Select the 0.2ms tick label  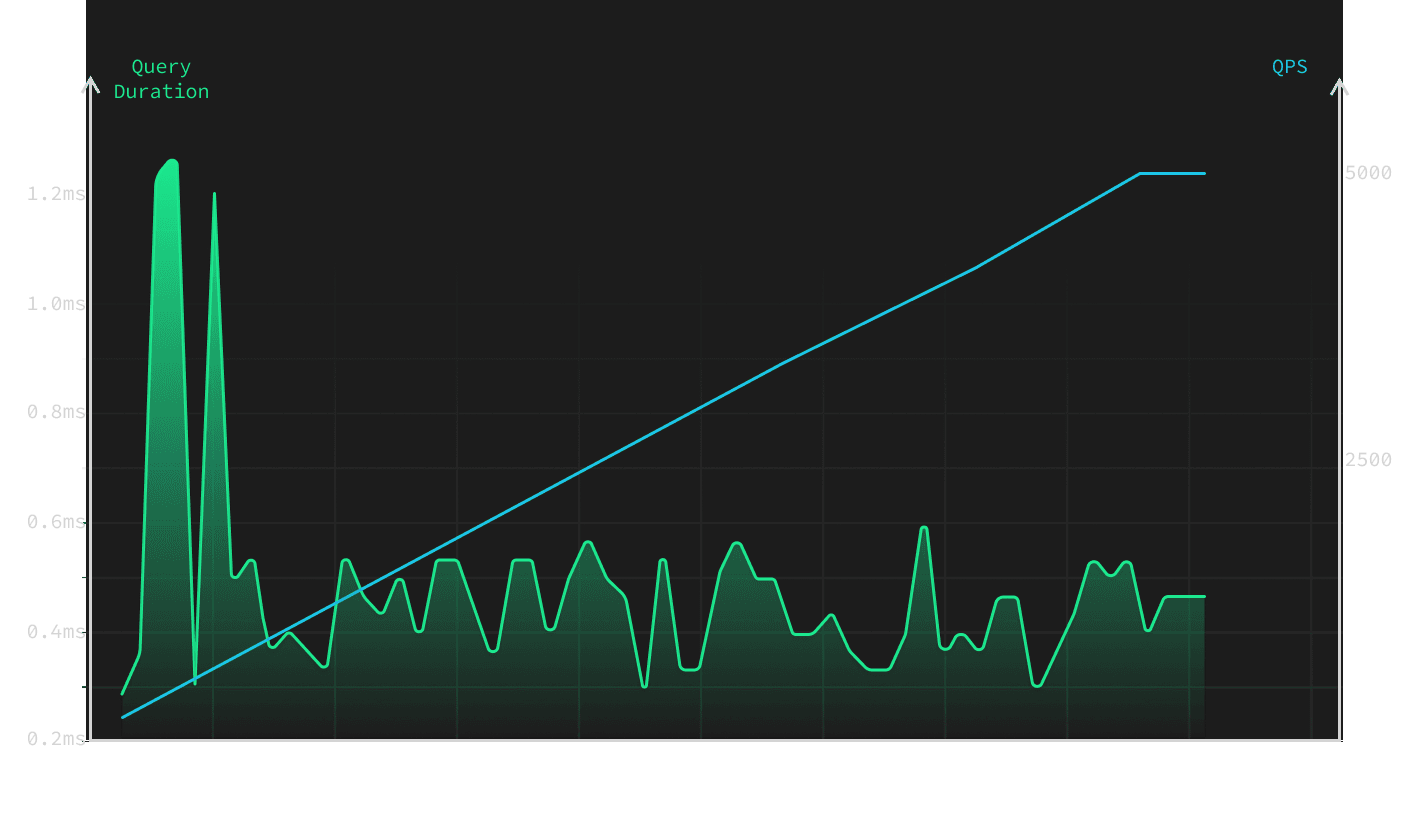pyautogui.click(x=56, y=738)
